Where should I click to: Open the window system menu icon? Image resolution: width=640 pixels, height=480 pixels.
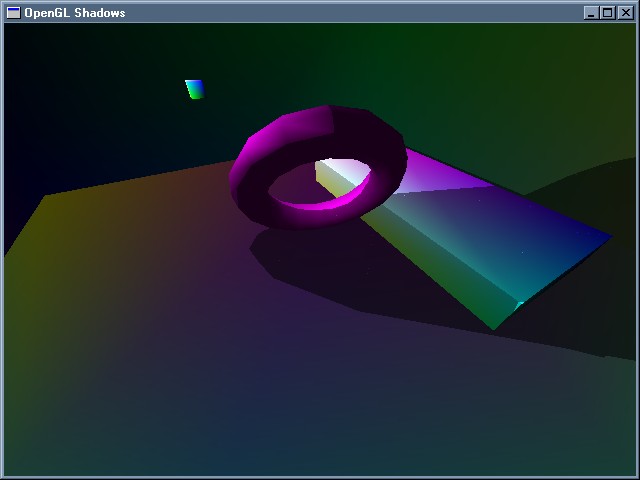coord(13,12)
